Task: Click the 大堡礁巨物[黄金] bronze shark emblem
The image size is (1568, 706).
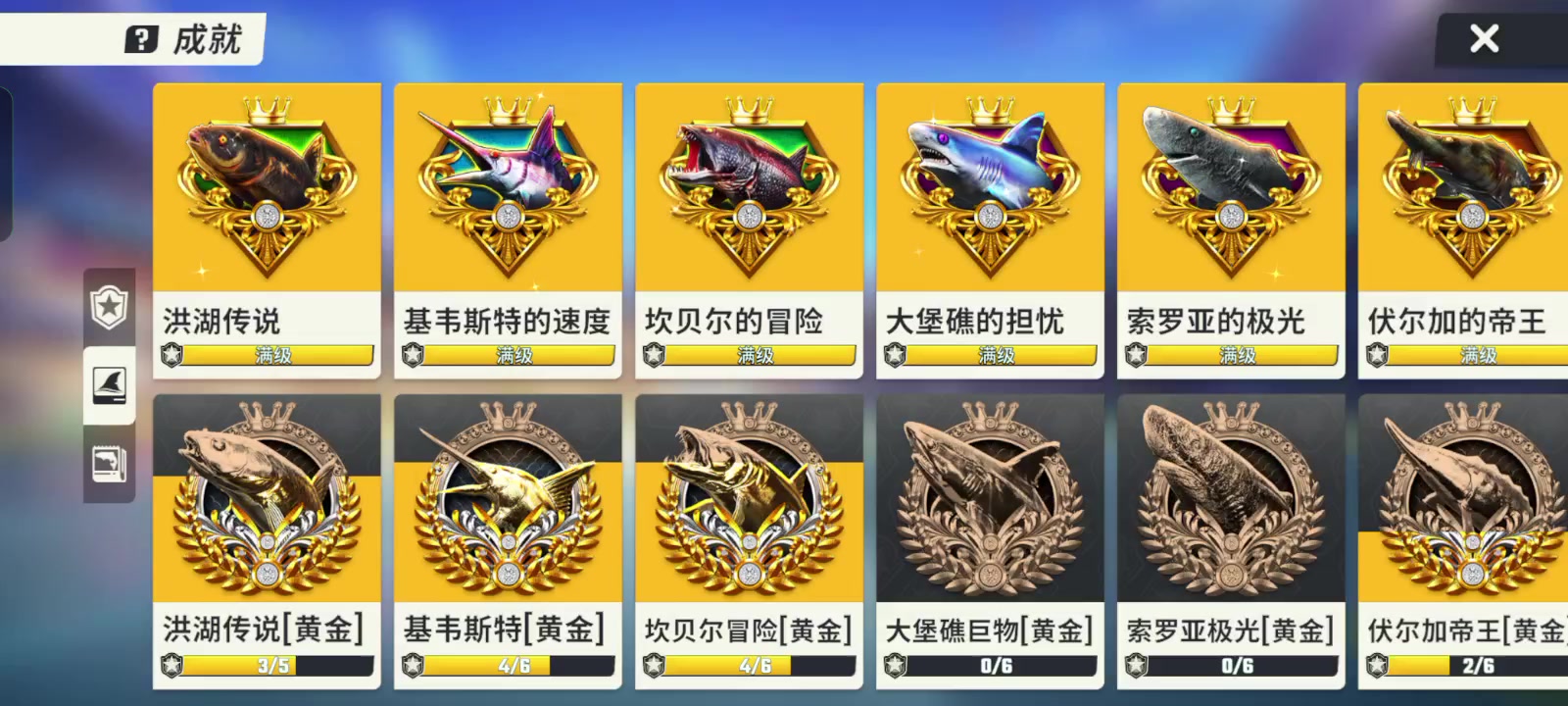Action: [x=990, y=497]
